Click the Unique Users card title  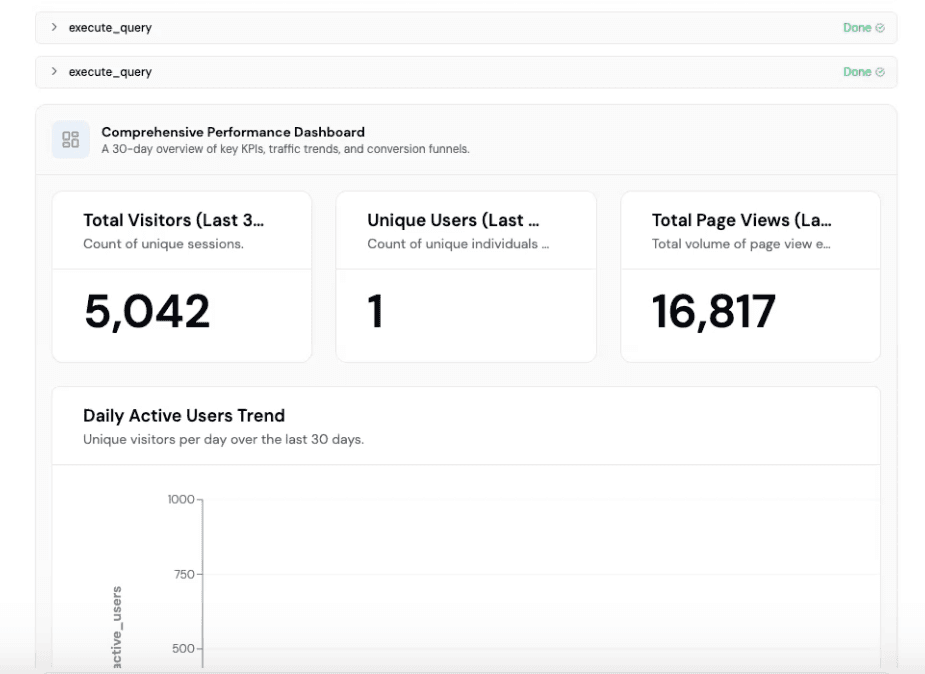[453, 220]
